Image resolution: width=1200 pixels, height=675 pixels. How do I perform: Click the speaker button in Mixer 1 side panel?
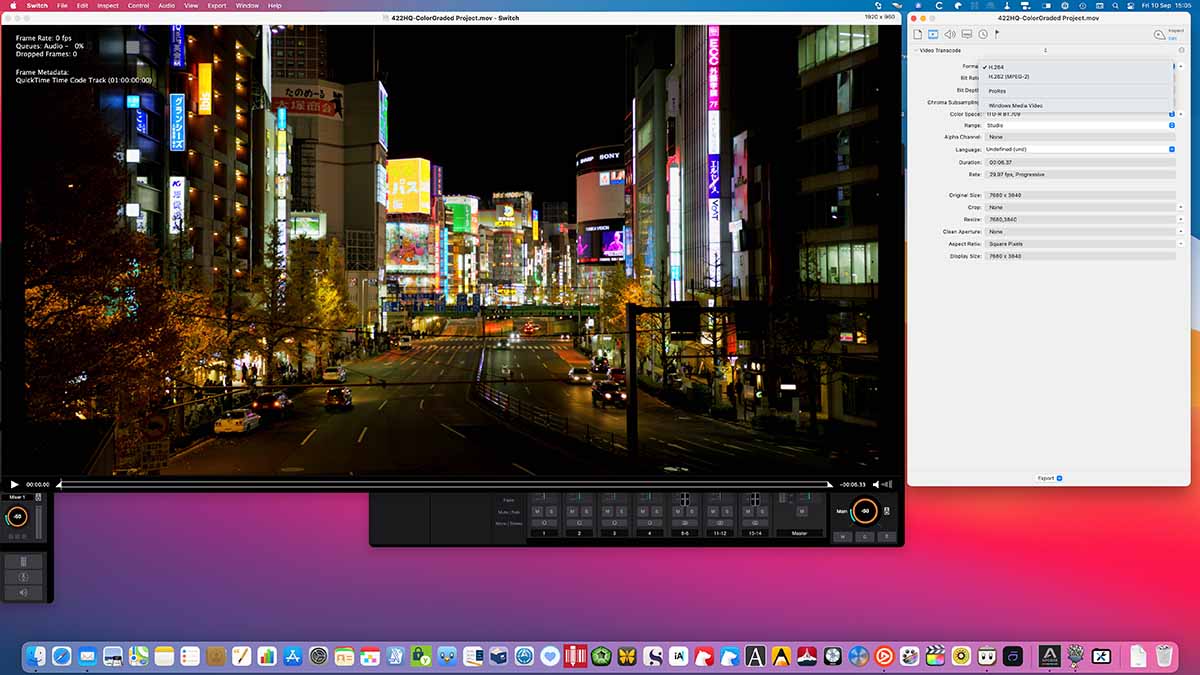tap(24, 593)
